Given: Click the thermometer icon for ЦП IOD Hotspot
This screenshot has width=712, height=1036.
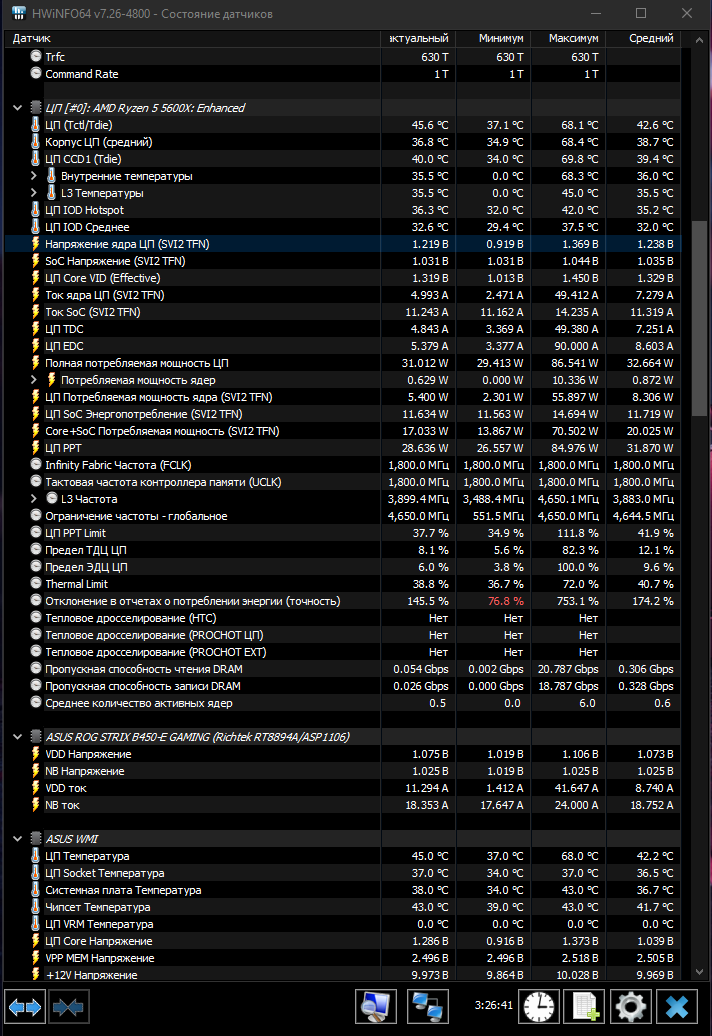Looking at the screenshot, I should 36,210.
